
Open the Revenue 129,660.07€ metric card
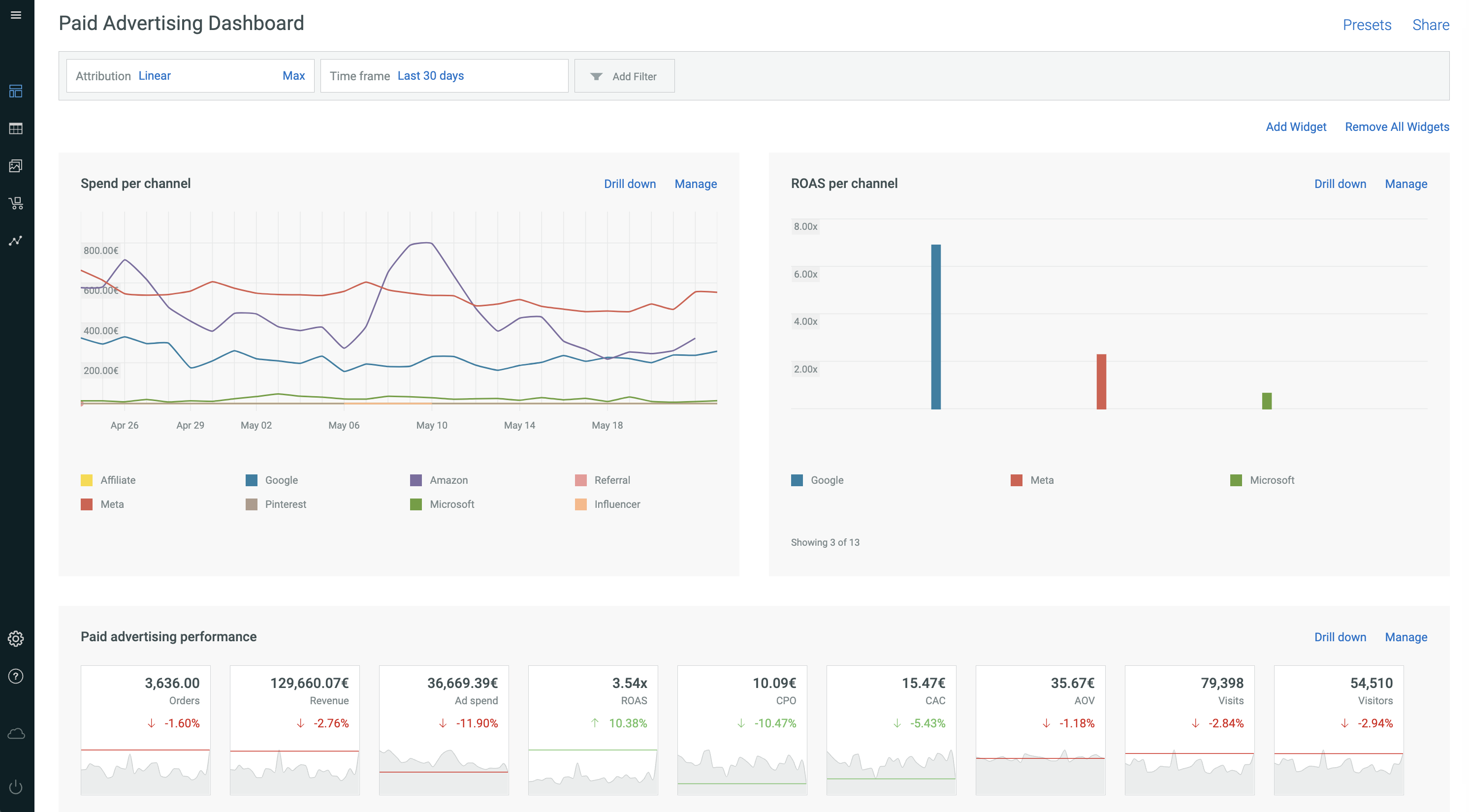[295, 730]
